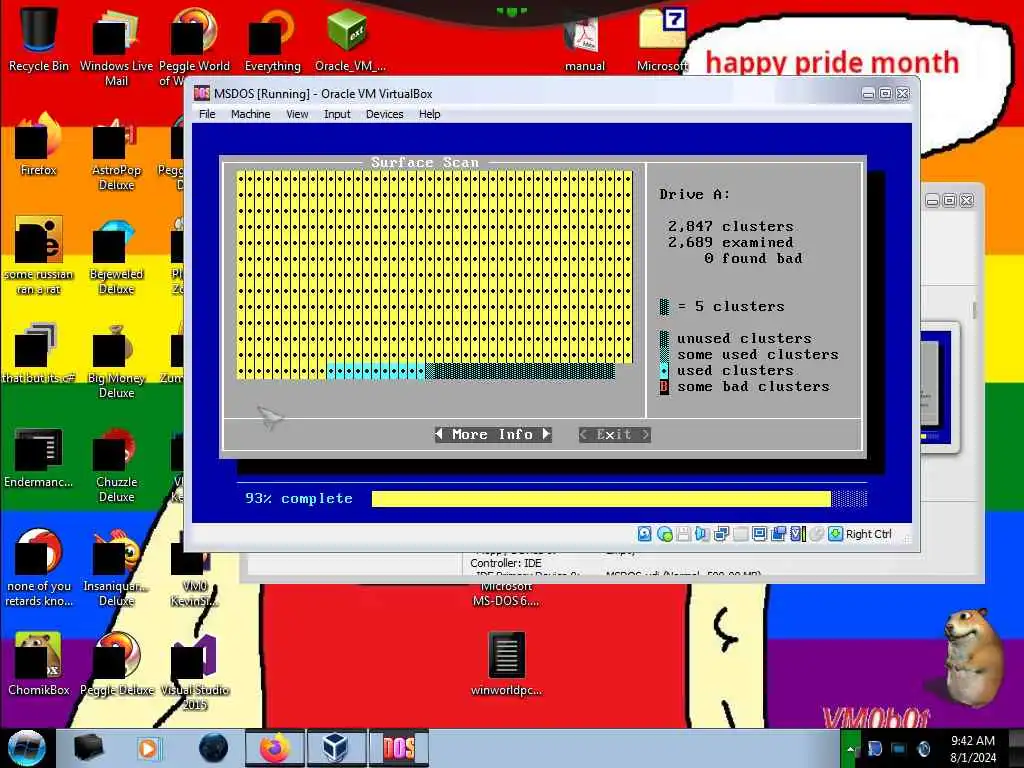Select the Everything desktop icon
The width and height of the screenshot is (1024, 768).
point(272,39)
